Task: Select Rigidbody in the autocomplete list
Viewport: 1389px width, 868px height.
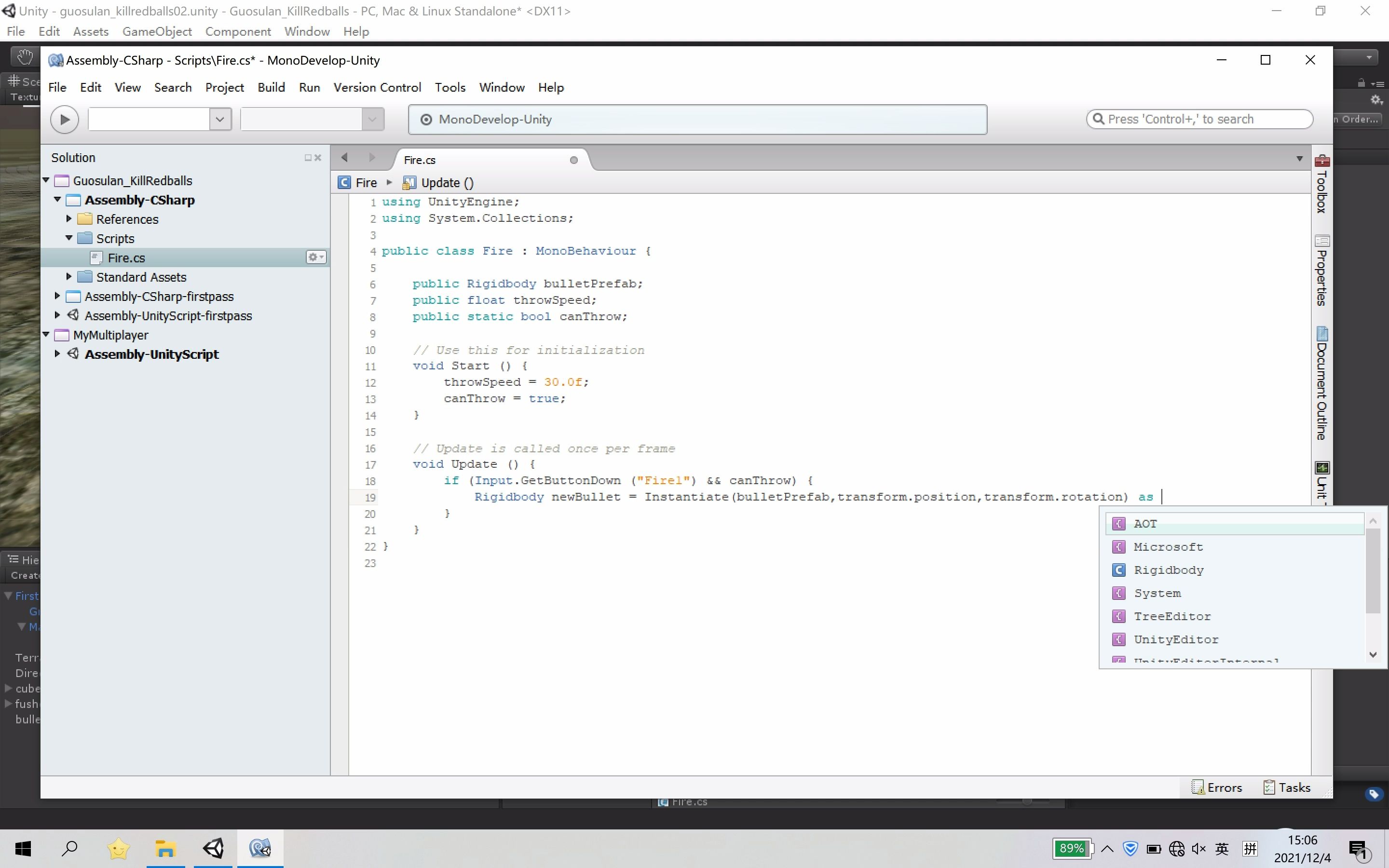Action: point(1168,570)
